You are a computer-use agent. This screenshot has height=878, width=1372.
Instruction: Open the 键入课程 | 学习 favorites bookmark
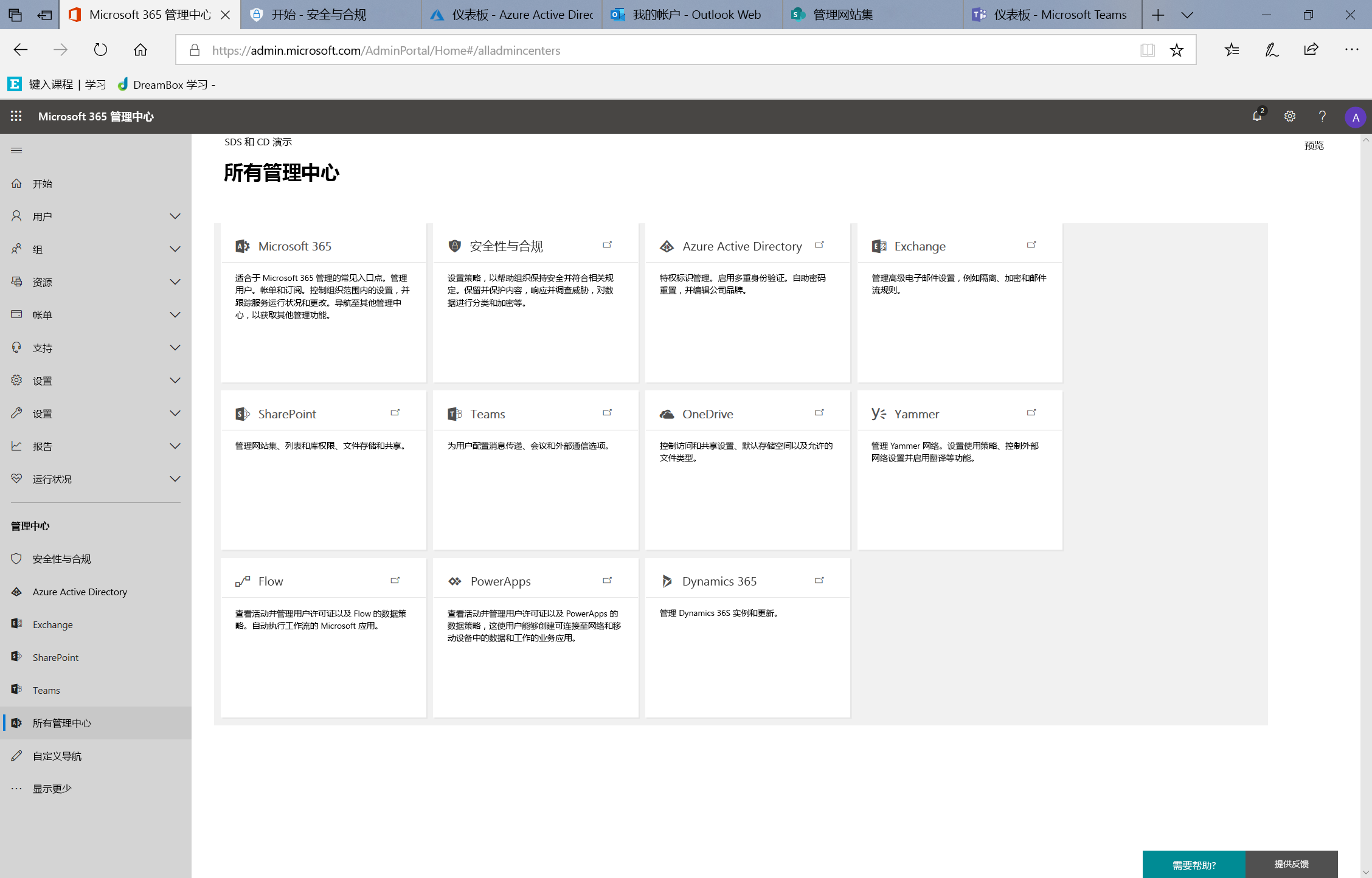(57, 85)
